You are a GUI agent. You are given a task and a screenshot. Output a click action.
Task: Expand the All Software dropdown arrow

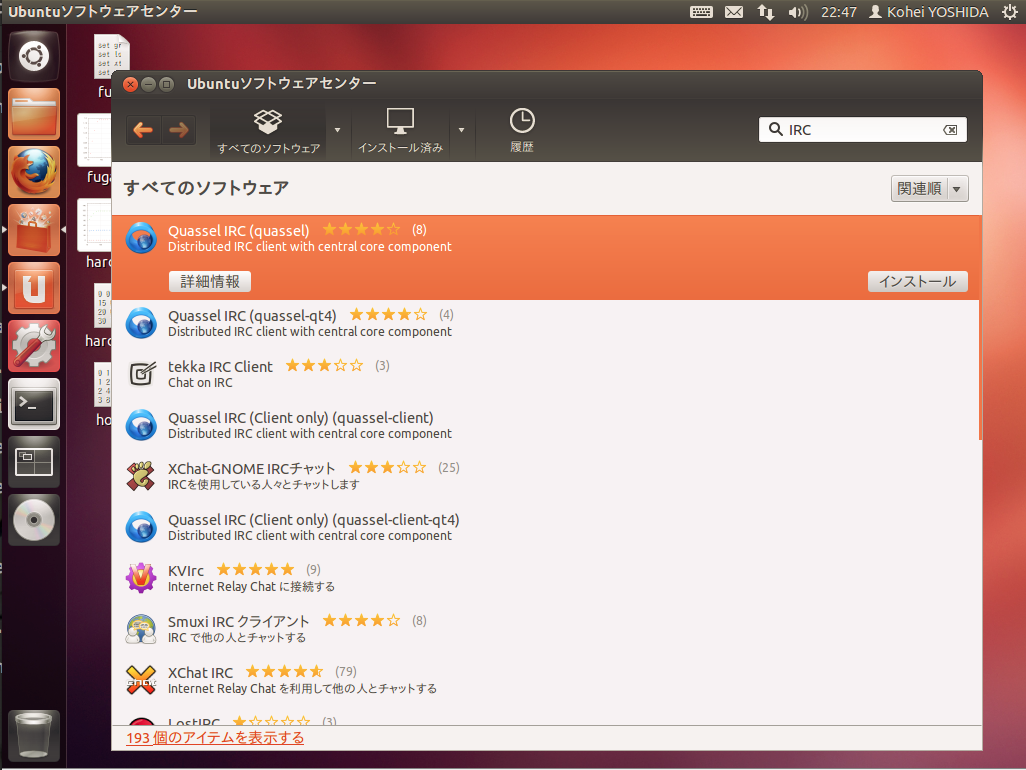[x=337, y=130]
